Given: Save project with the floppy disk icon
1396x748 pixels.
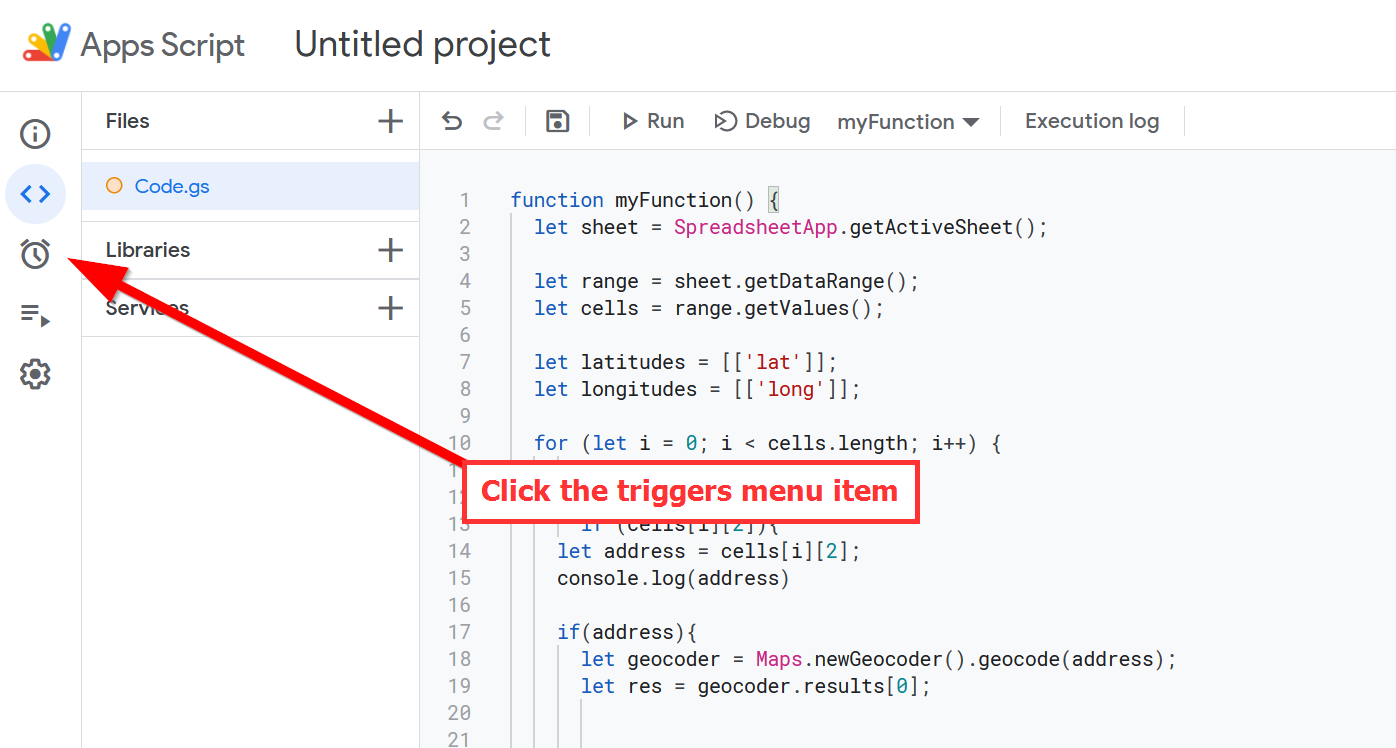Looking at the screenshot, I should pyautogui.click(x=557, y=121).
